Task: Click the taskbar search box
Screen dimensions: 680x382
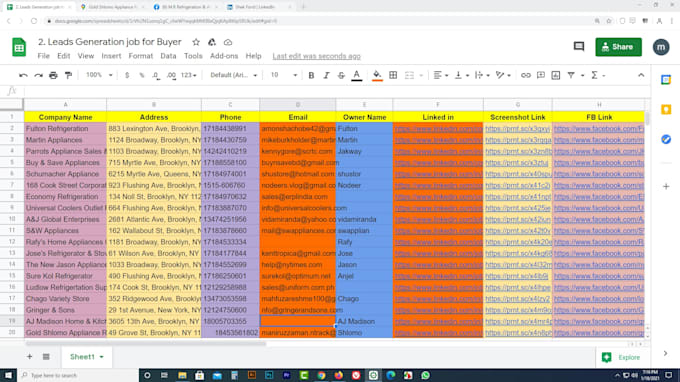Action: coord(78,375)
